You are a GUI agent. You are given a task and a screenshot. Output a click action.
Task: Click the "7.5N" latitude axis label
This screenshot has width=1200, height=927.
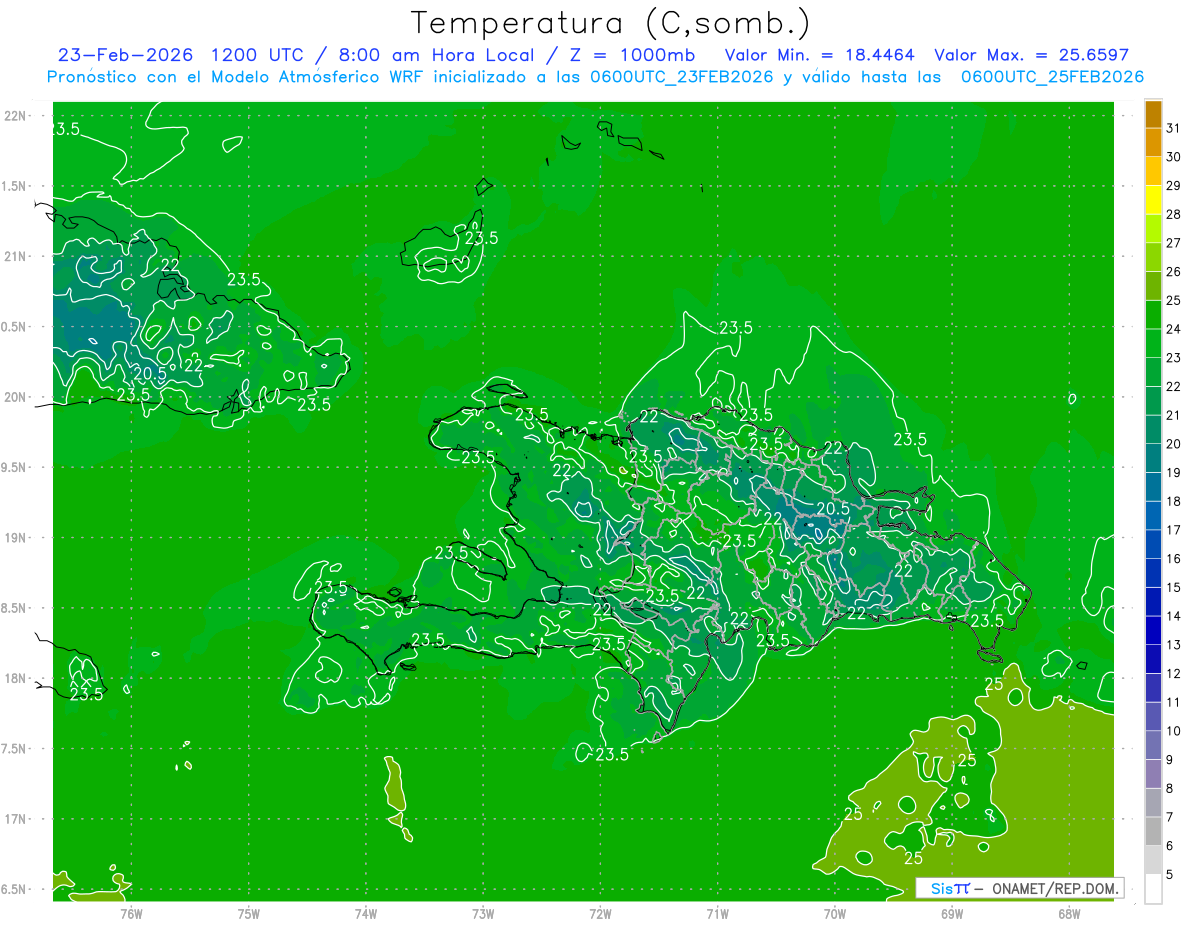(x=14, y=749)
